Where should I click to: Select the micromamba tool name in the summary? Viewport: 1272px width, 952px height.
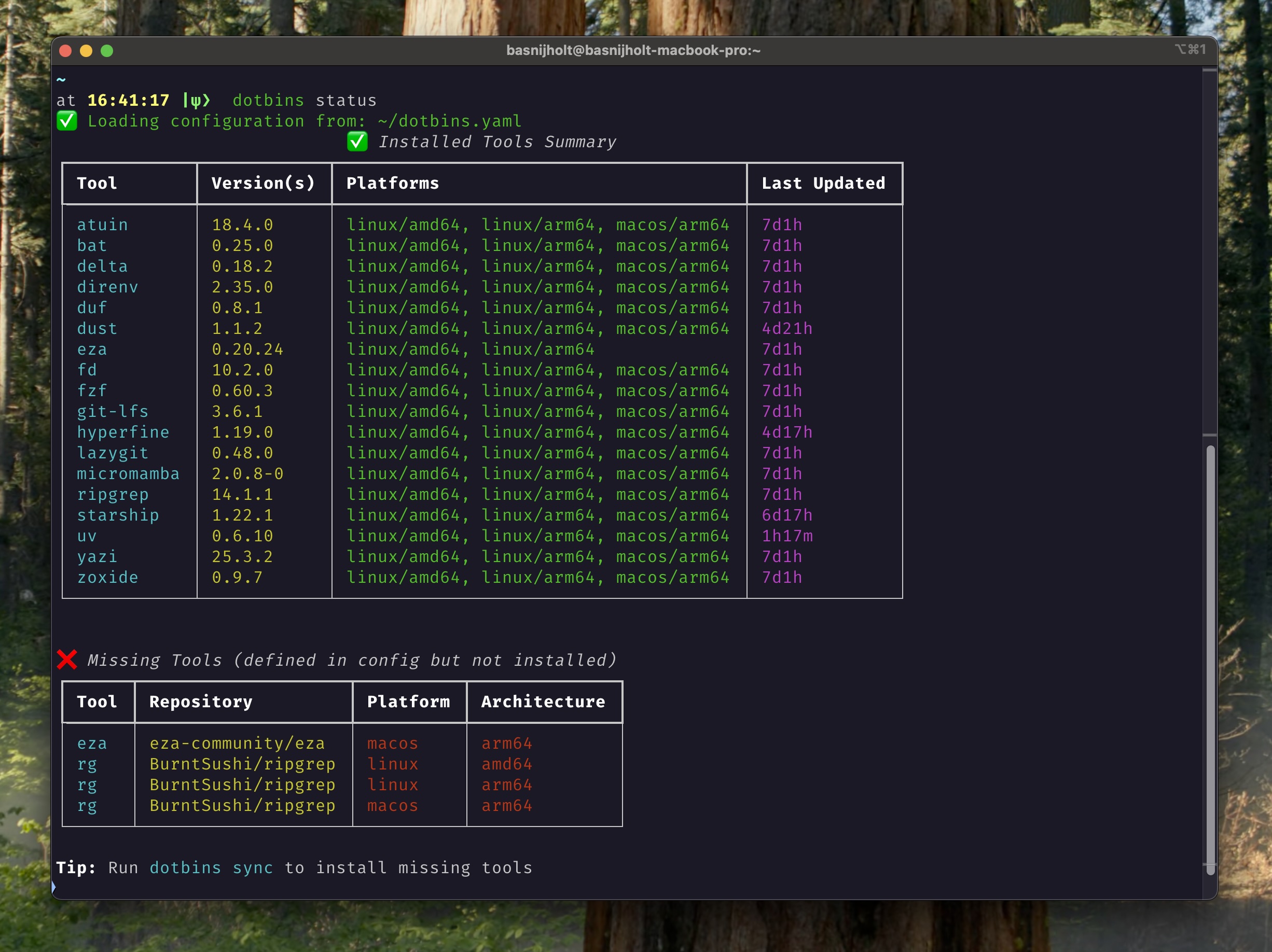point(128,473)
